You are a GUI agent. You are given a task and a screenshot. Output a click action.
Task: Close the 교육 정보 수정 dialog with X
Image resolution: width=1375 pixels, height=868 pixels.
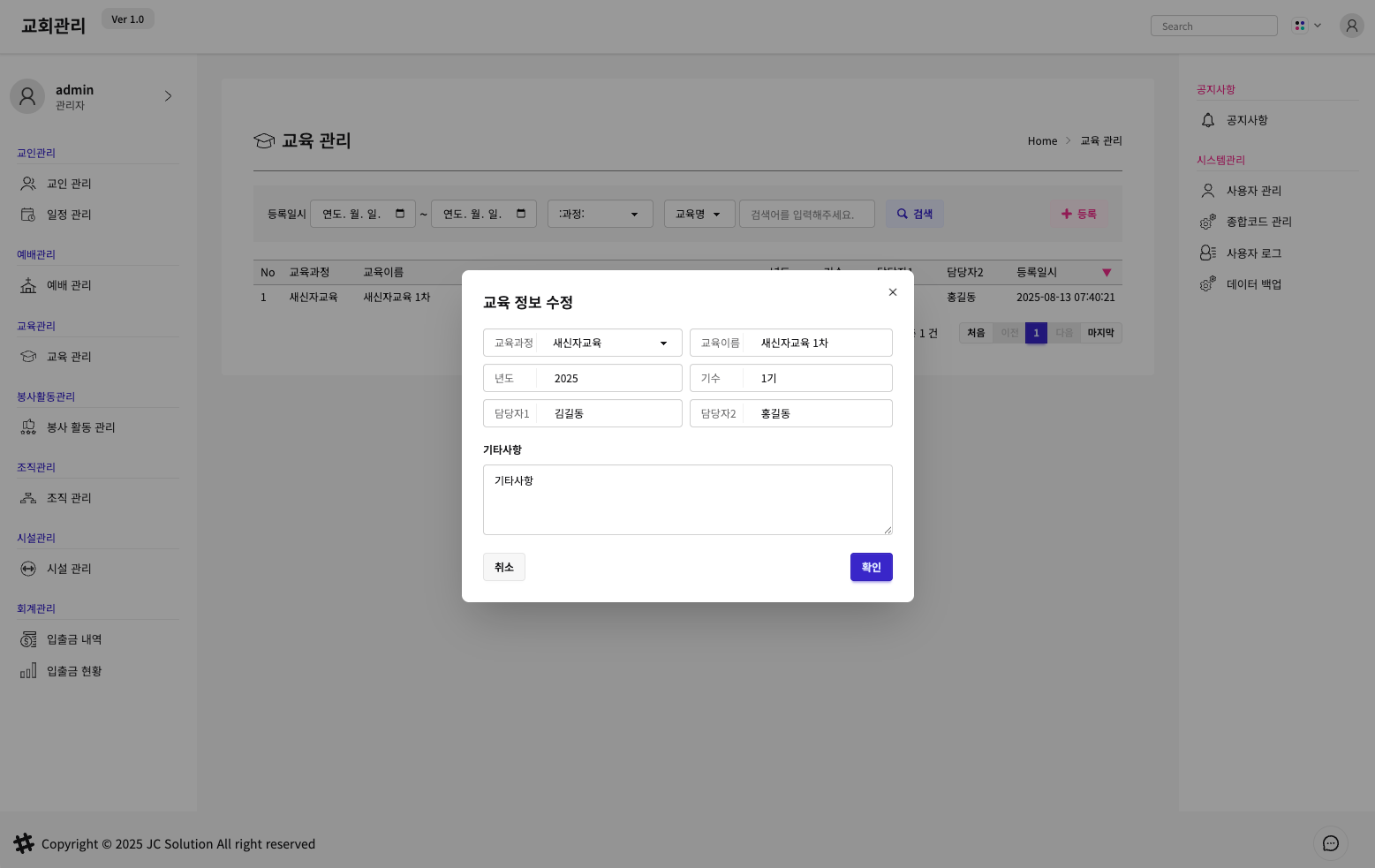(x=893, y=292)
